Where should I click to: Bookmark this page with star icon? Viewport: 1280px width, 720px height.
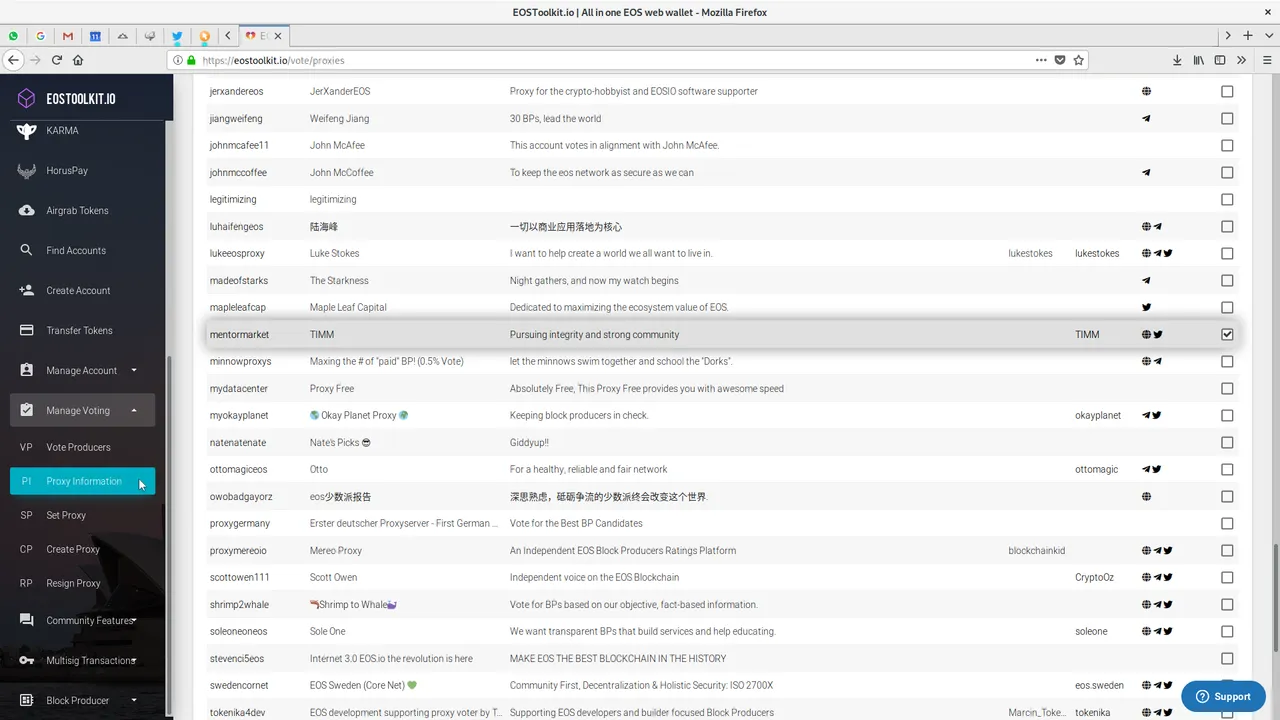1078,60
